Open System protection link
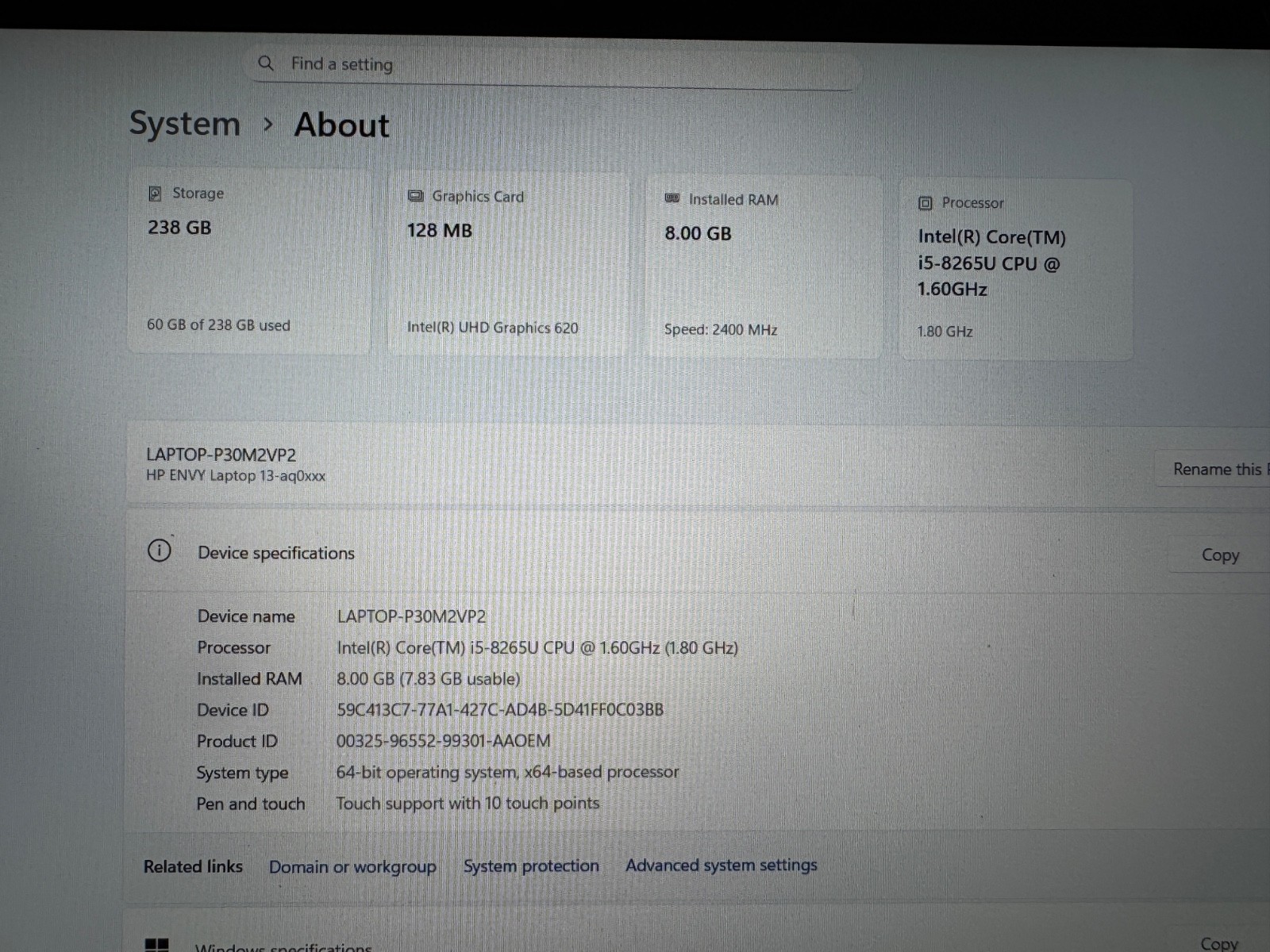1270x952 pixels. [531, 866]
